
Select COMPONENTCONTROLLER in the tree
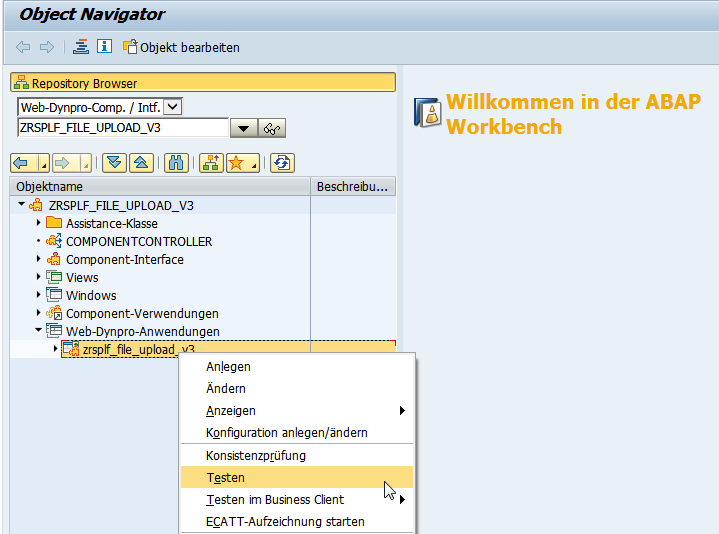[x=139, y=242]
